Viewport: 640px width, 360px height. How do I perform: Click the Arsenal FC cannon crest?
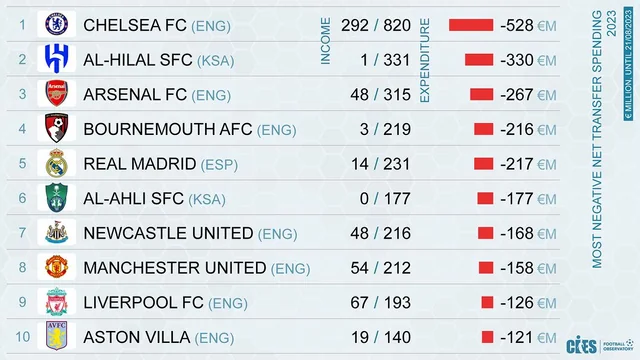click(56, 93)
